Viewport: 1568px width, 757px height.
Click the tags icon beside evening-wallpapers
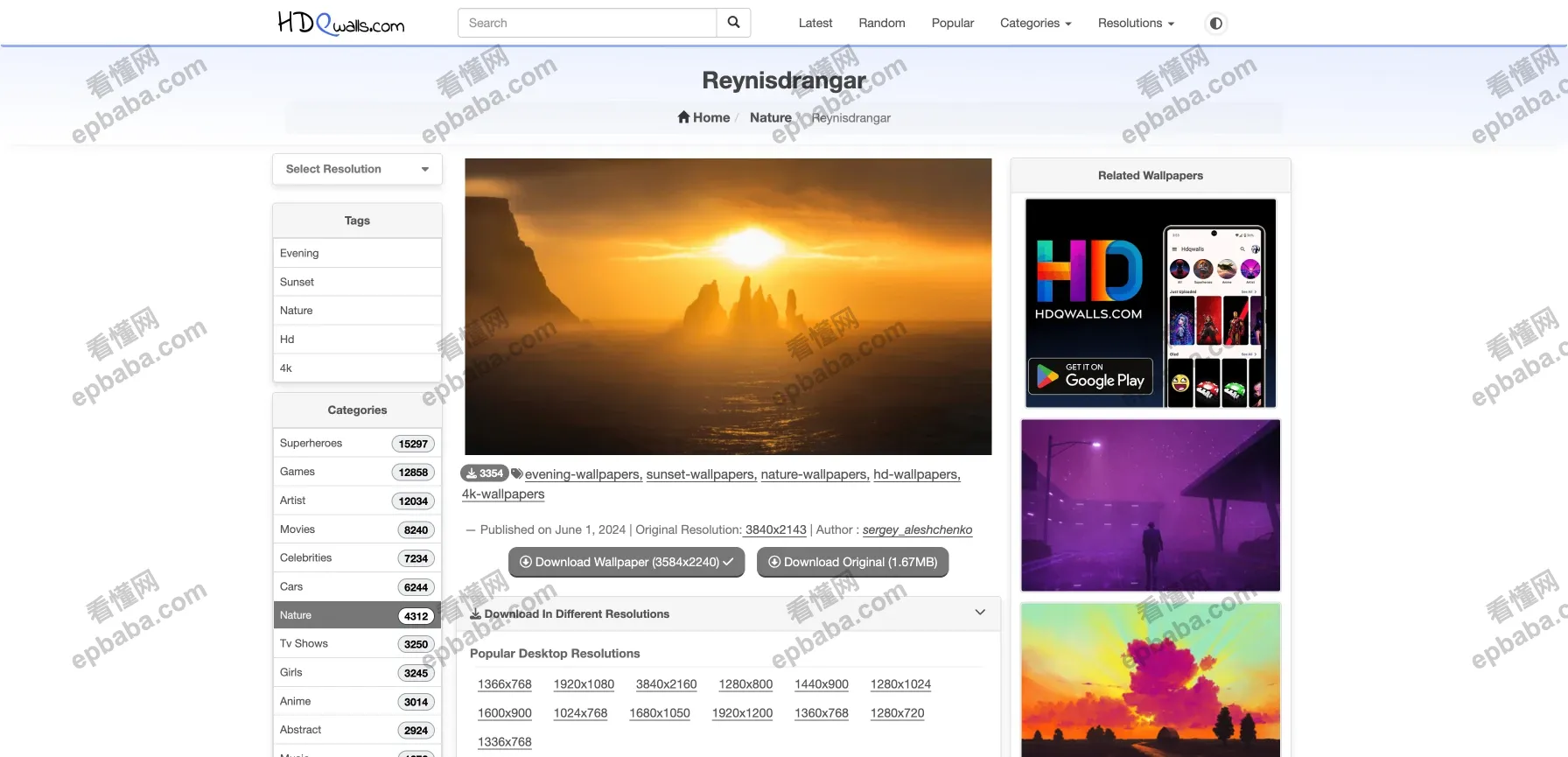[517, 473]
